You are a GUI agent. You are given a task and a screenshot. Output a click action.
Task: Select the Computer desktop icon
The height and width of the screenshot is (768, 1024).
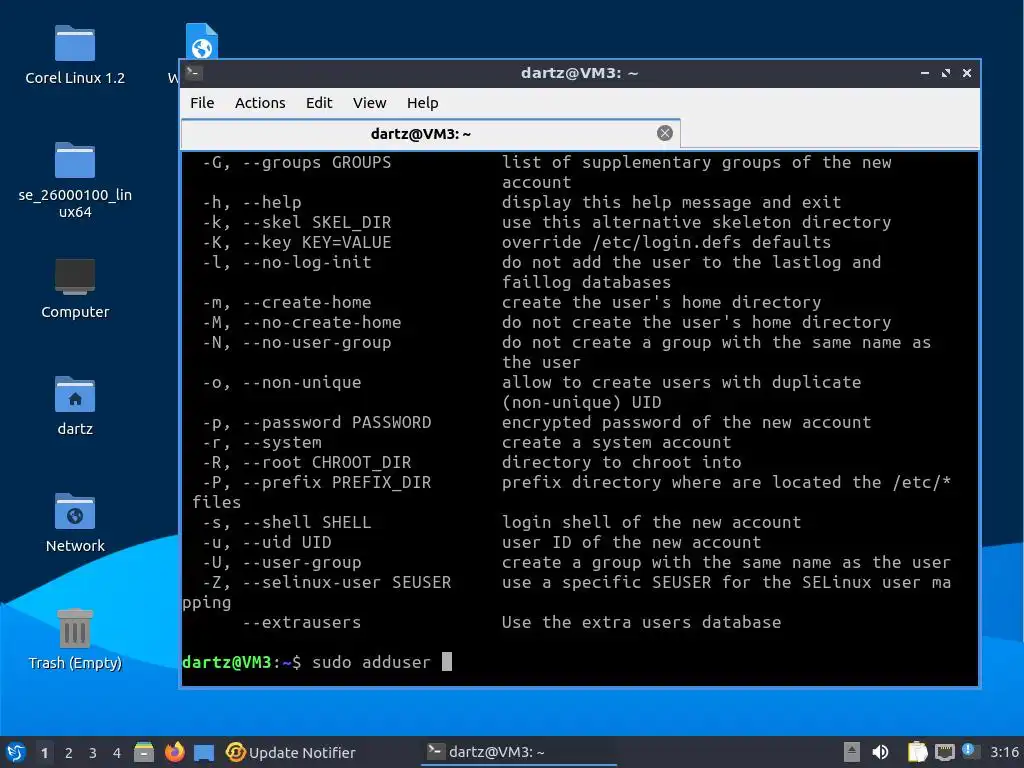(75, 289)
